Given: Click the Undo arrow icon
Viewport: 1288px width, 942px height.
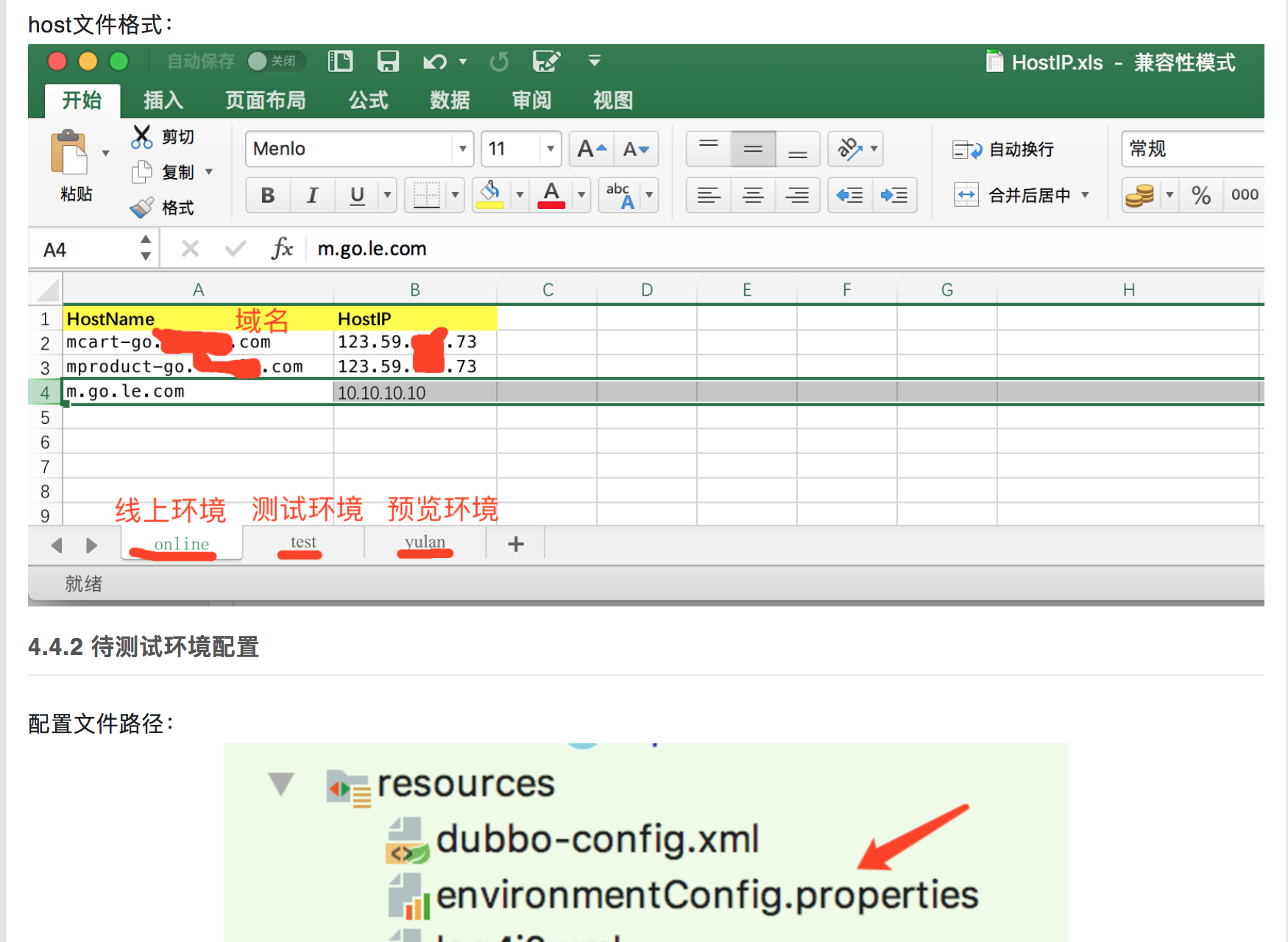Looking at the screenshot, I should coord(435,62).
